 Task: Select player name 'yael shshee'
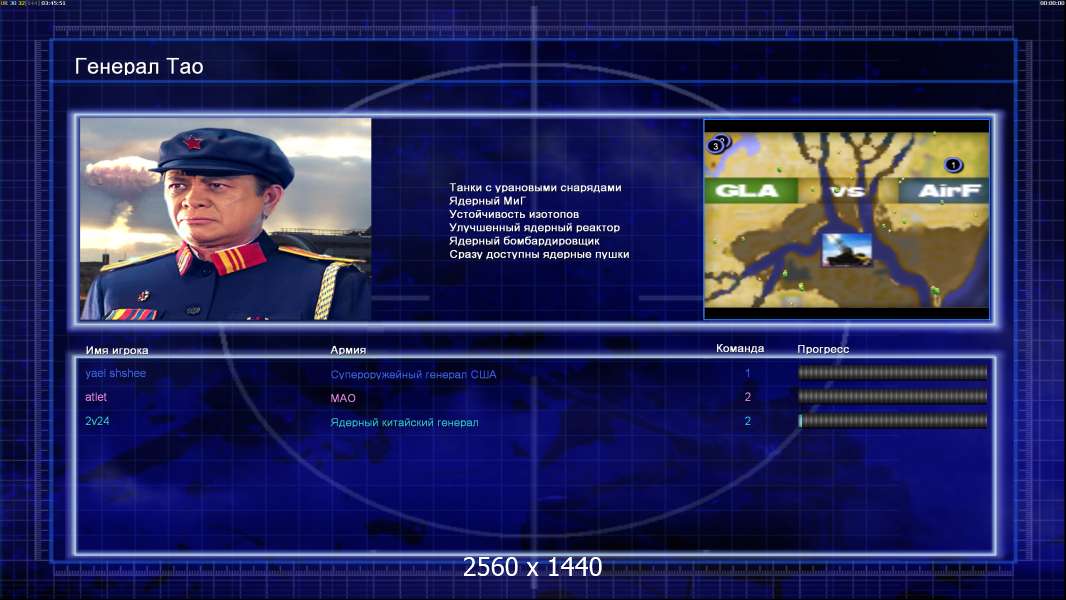(x=116, y=373)
